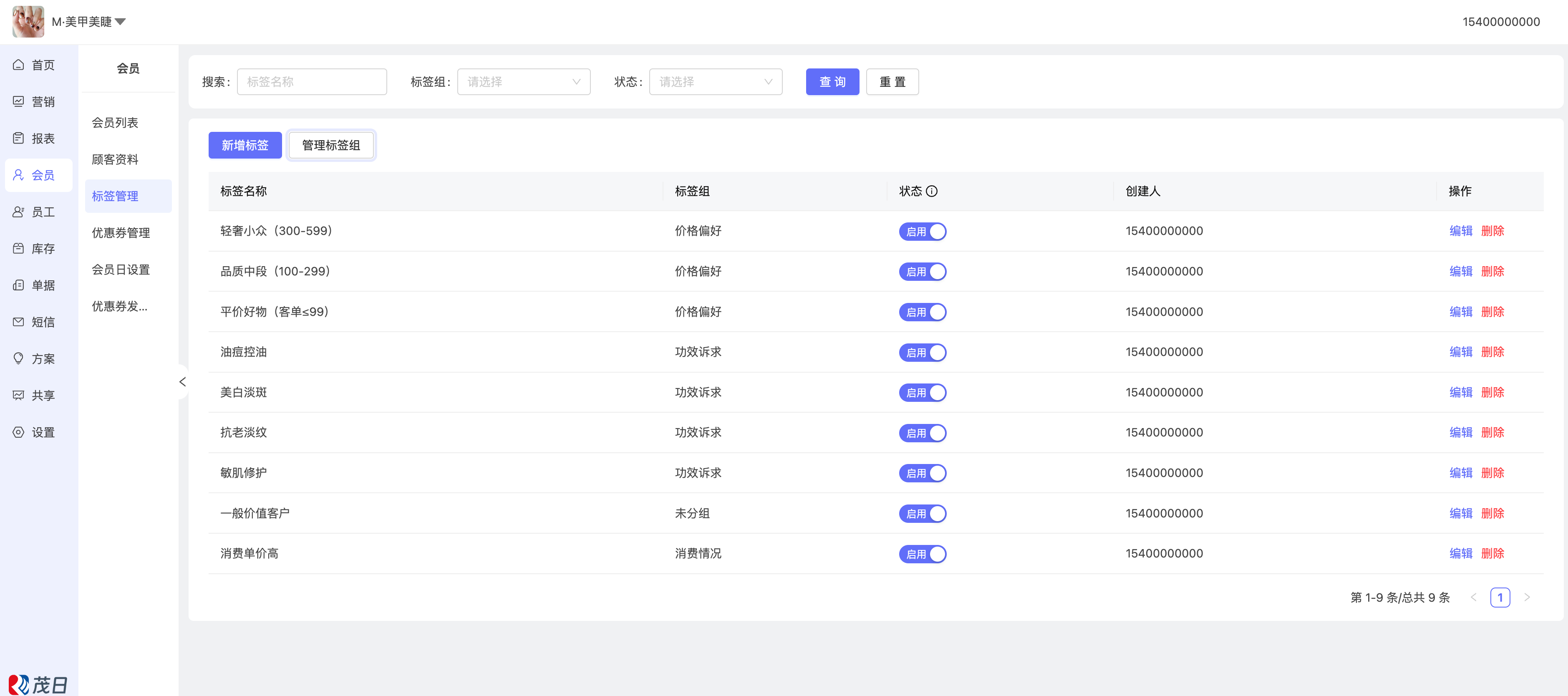Image resolution: width=1568 pixels, height=696 pixels.
Task: Open the Solutions (方案) lightbulb icon
Action: tap(19, 358)
